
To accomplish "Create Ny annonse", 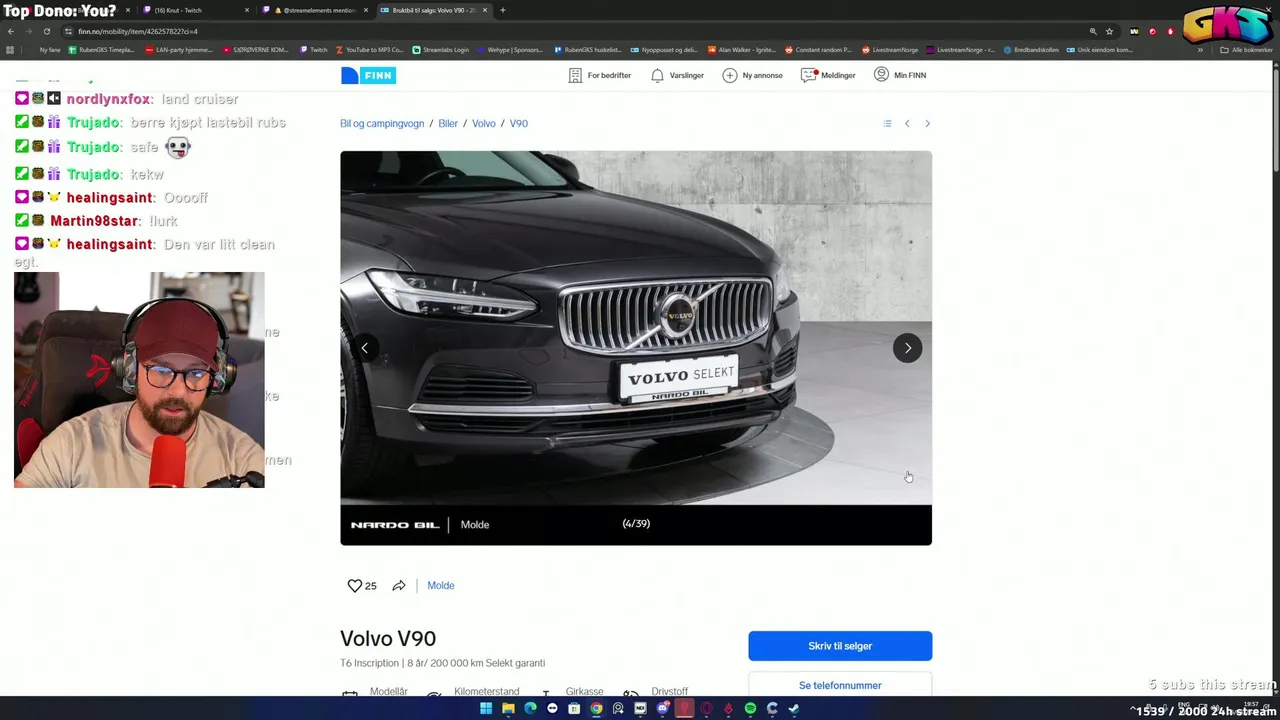I will pyautogui.click(x=752, y=75).
